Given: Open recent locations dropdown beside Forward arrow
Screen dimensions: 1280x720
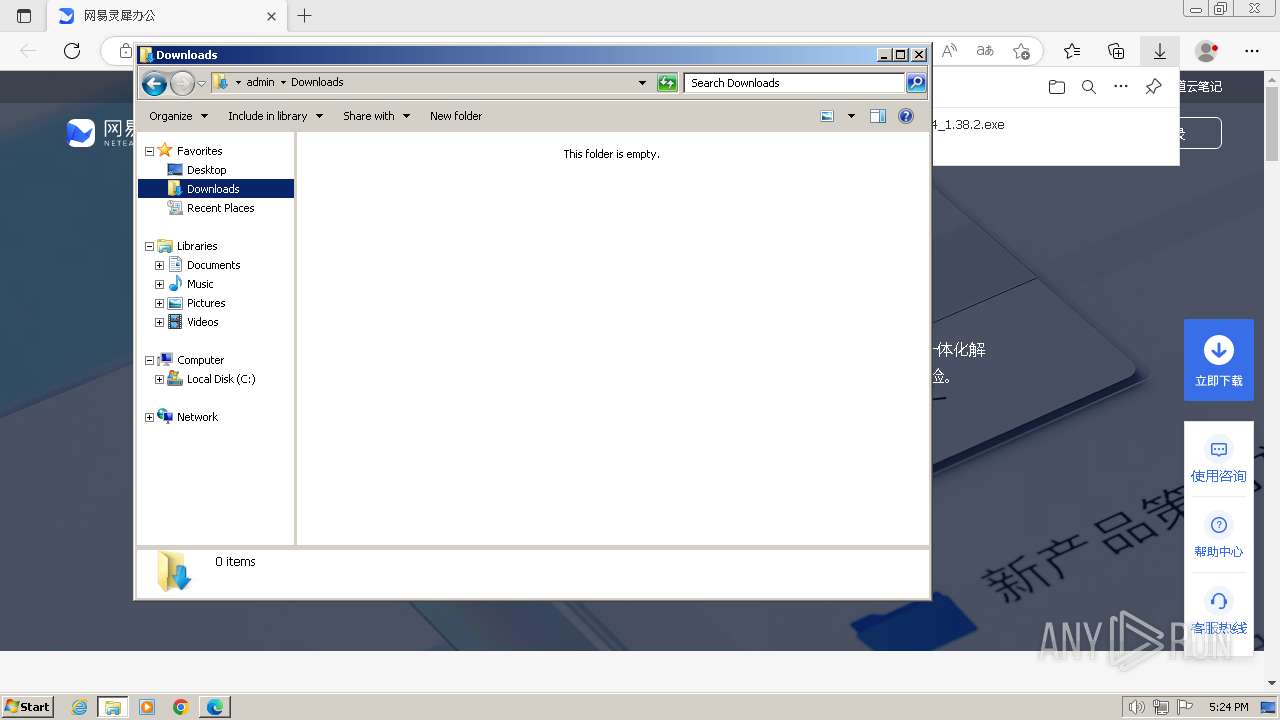Looking at the screenshot, I should pos(201,83).
